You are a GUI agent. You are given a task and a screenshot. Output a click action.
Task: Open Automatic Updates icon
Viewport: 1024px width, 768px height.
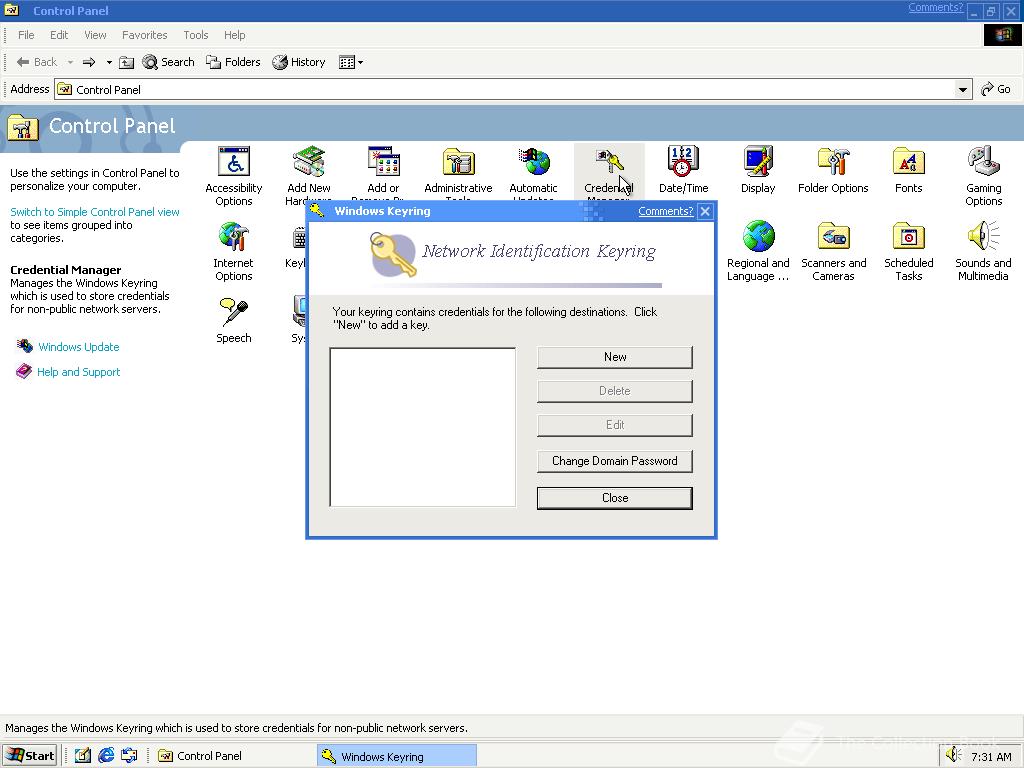pos(534,173)
